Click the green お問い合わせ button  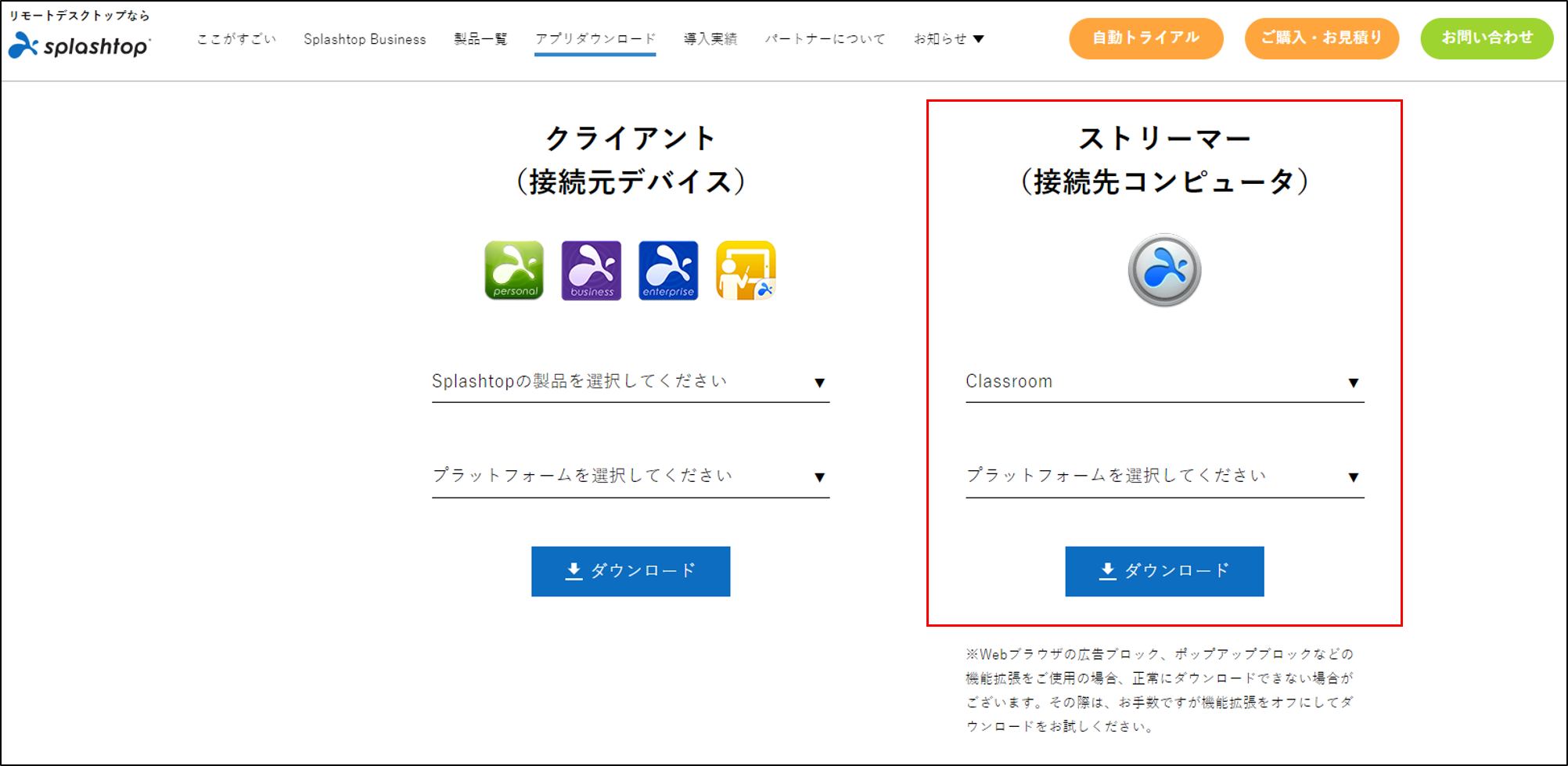[x=1487, y=38]
